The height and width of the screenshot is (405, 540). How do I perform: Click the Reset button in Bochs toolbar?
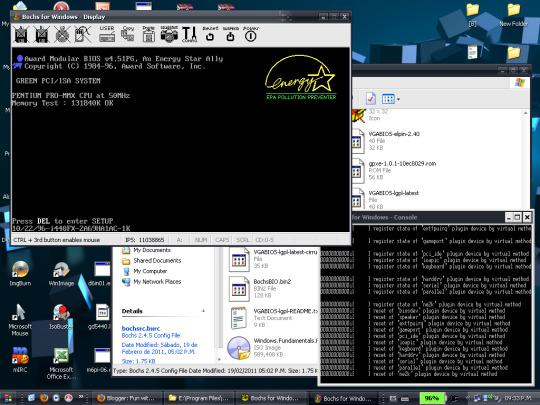pos(210,34)
